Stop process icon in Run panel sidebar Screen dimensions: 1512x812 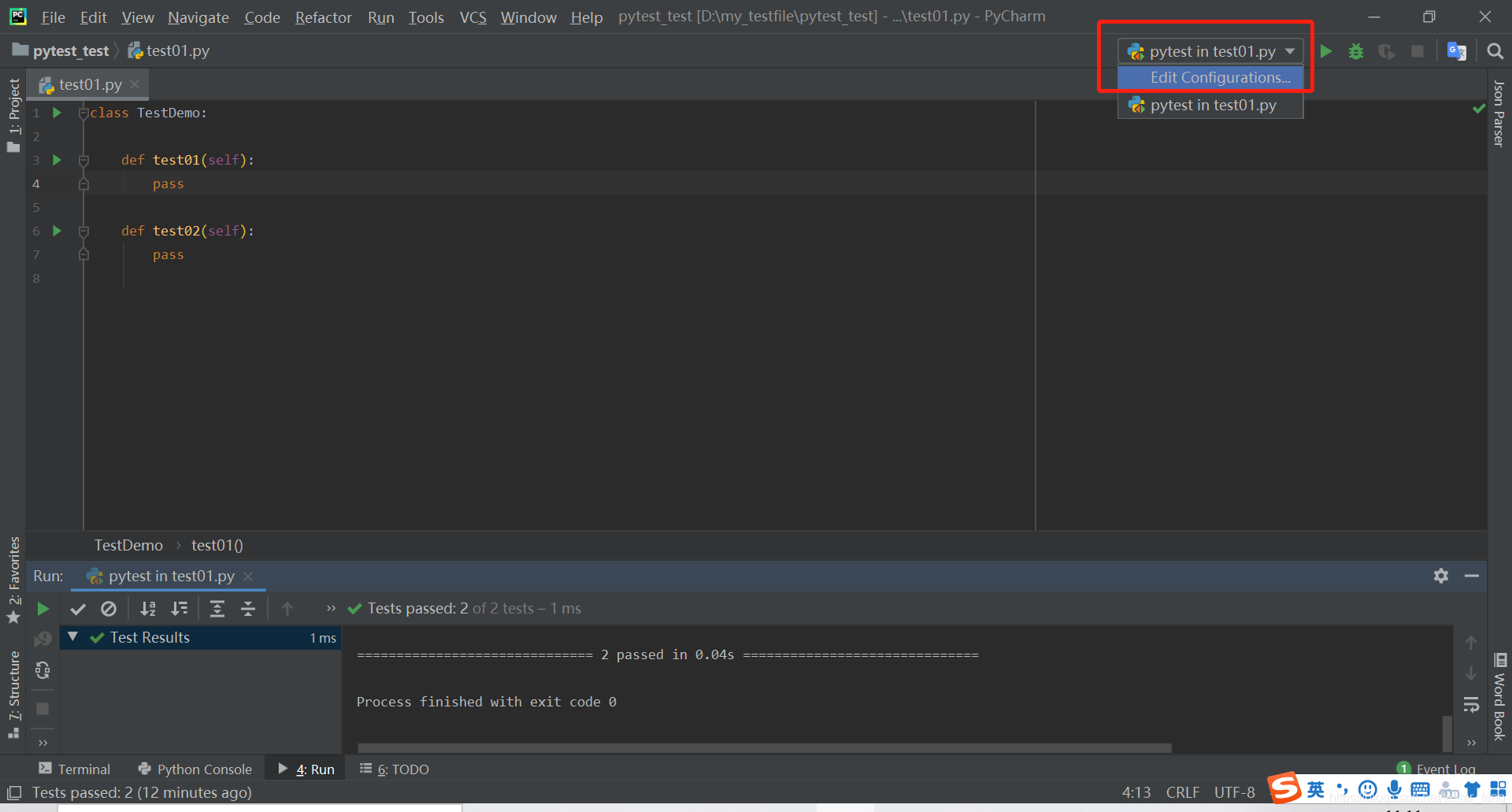43,709
